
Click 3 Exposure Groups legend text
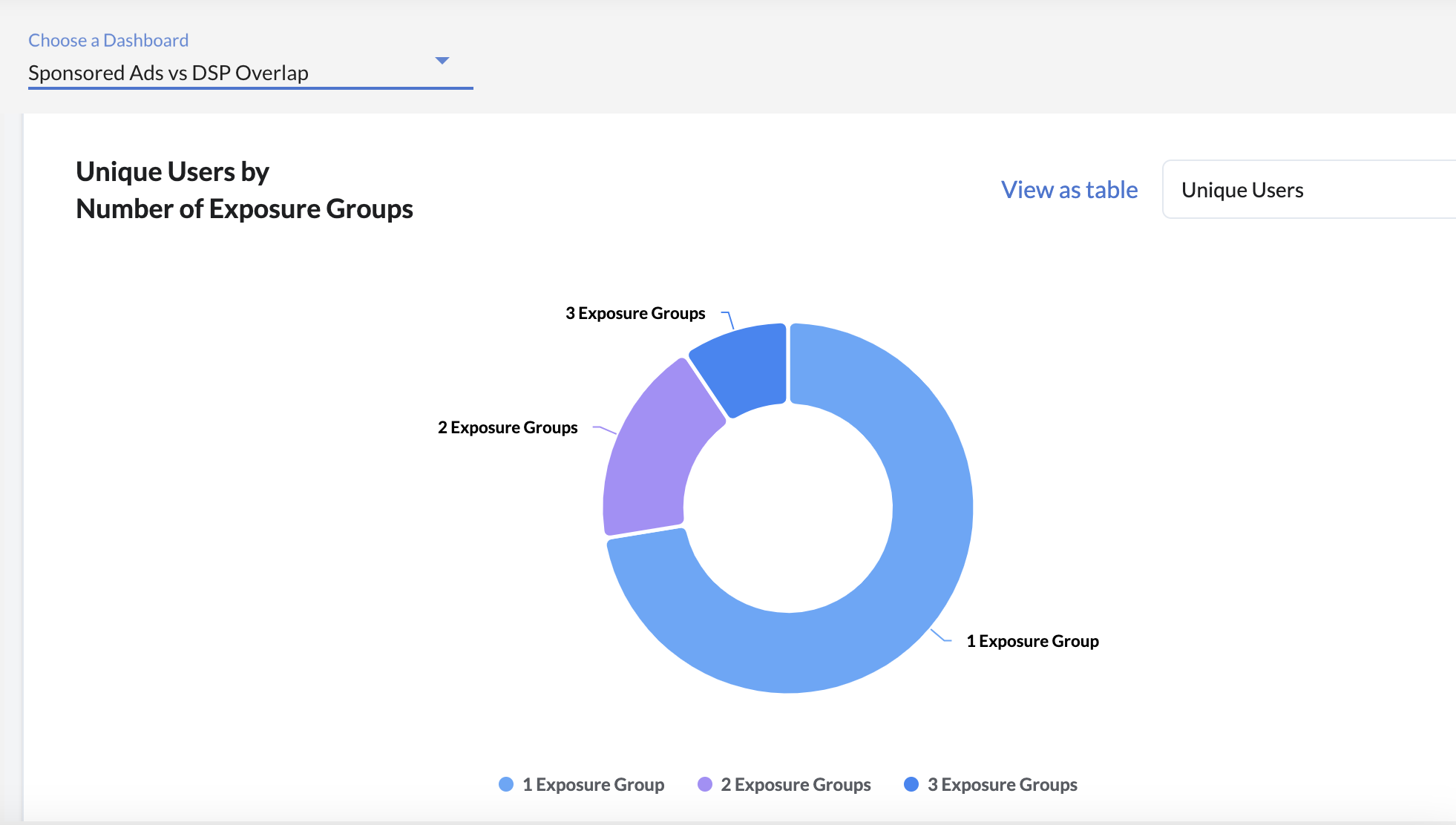[x=1002, y=784]
